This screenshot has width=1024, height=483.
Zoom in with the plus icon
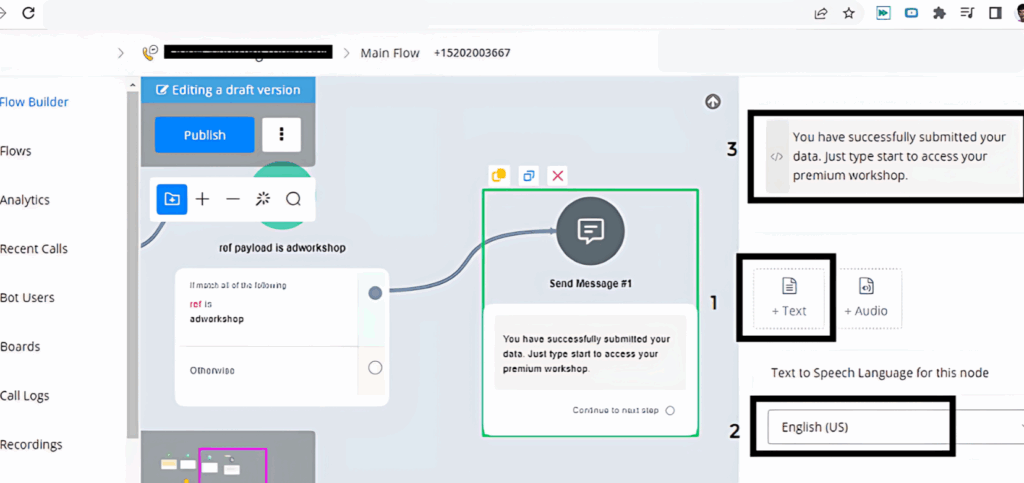point(202,199)
